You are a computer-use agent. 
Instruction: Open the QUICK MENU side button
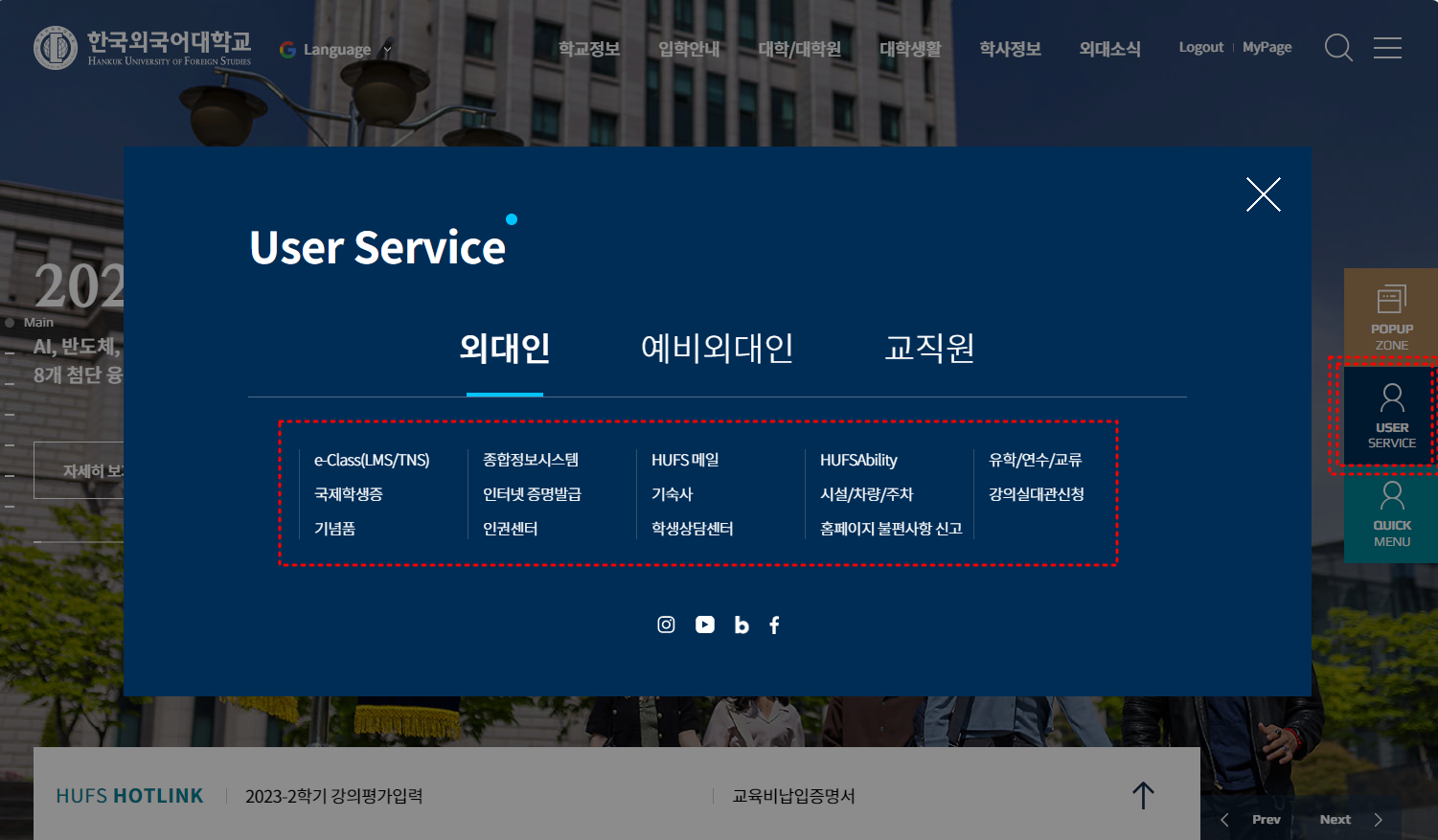pos(1391,514)
